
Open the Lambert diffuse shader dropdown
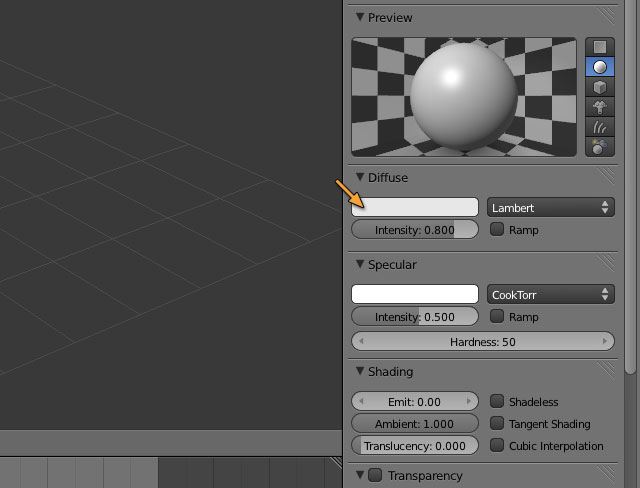(x=551, y=208)
